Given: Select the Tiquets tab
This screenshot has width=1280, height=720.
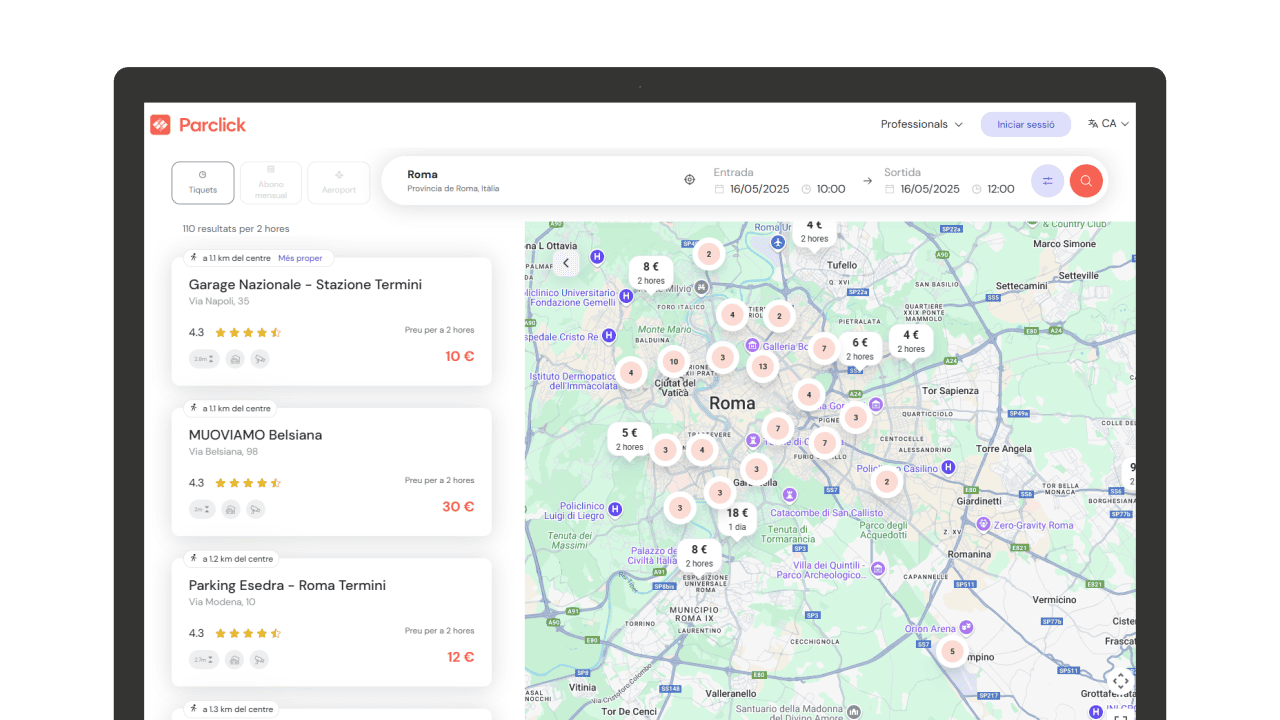Looking at the screenshot, I should 203,183.
